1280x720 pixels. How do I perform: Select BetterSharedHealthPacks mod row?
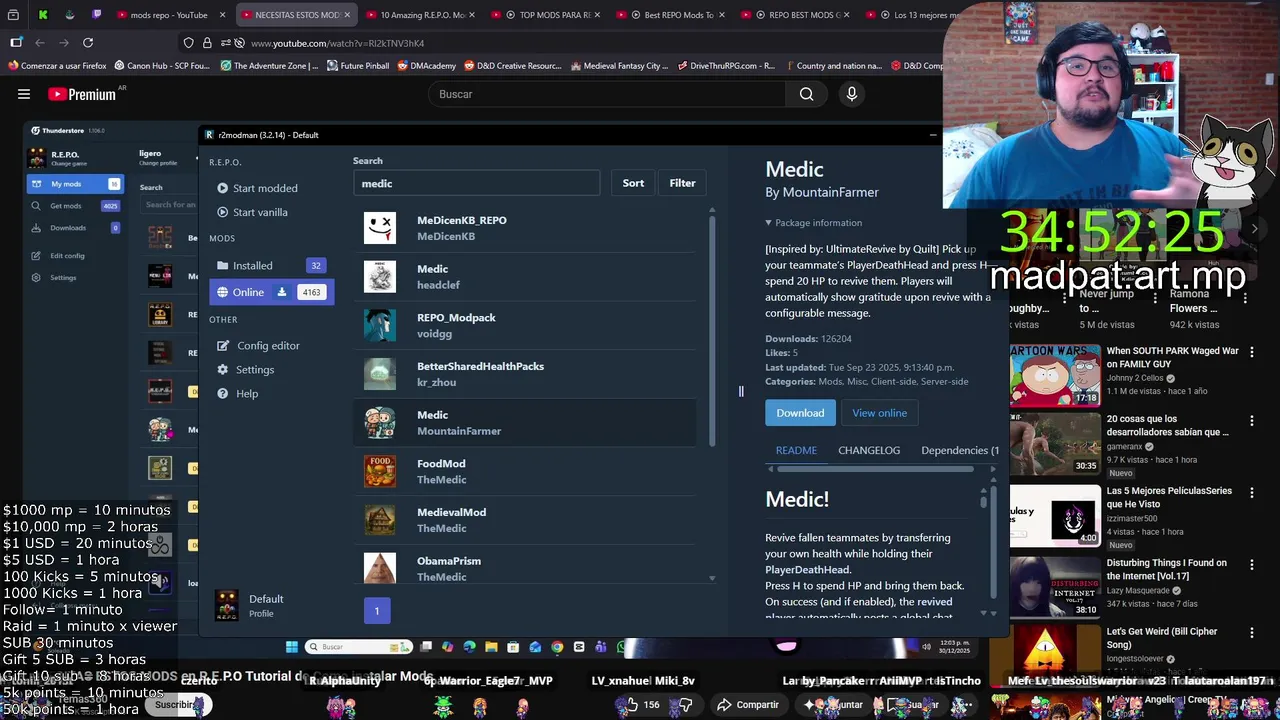point(525,374)
